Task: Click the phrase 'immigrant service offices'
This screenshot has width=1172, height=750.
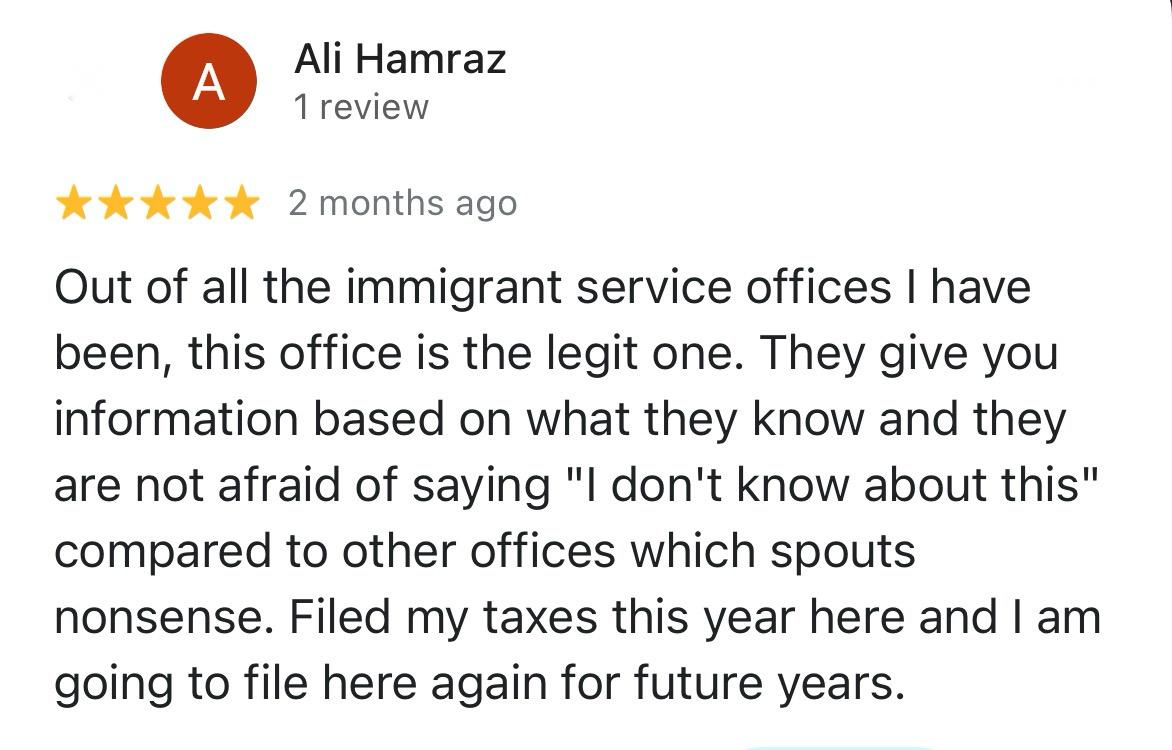Action: (x=618, y=288)
